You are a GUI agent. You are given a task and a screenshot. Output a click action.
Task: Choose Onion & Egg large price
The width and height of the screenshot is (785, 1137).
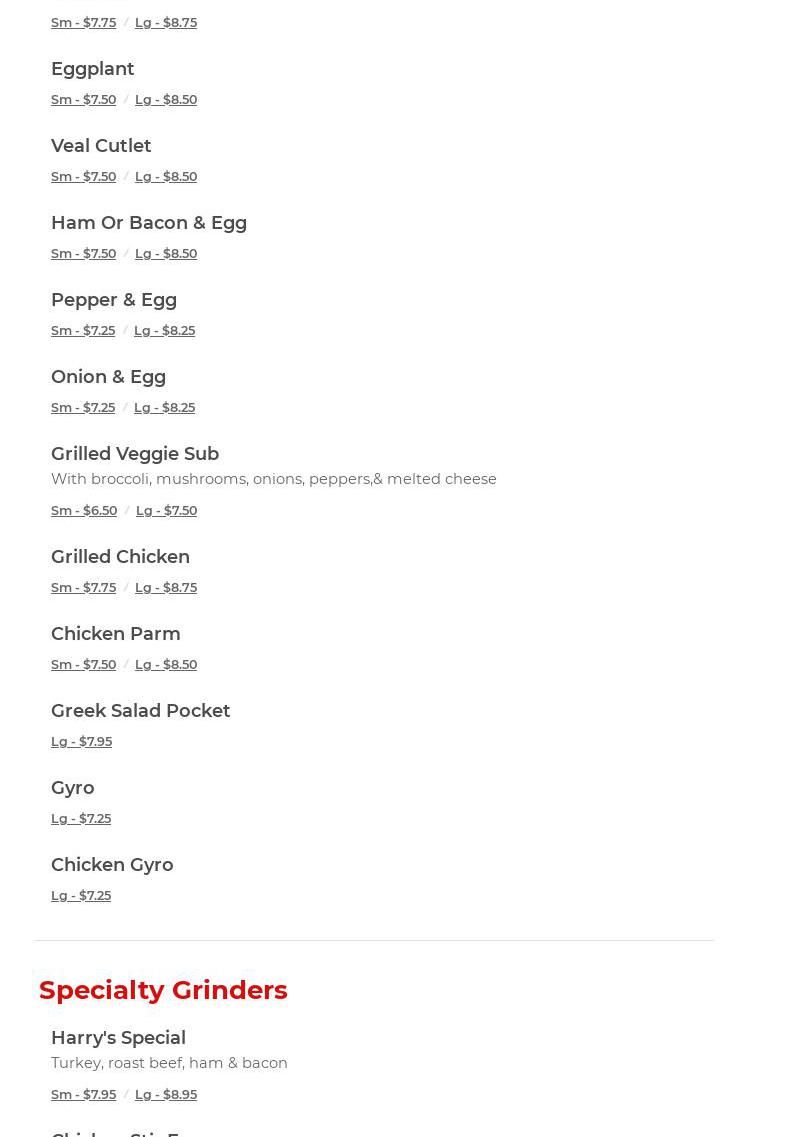(165, 407)
